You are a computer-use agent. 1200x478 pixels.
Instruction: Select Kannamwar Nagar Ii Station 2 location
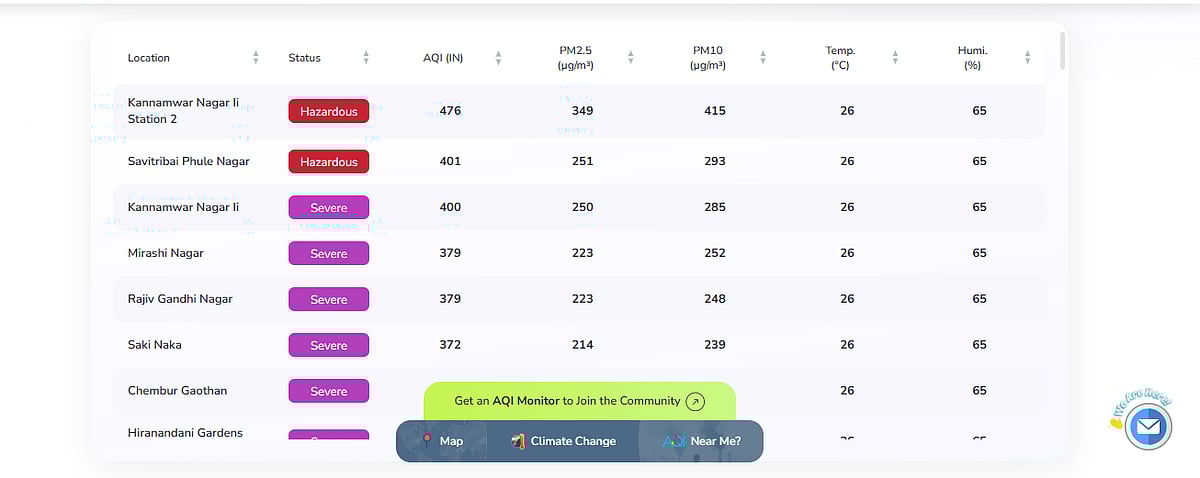coord(176,111)
